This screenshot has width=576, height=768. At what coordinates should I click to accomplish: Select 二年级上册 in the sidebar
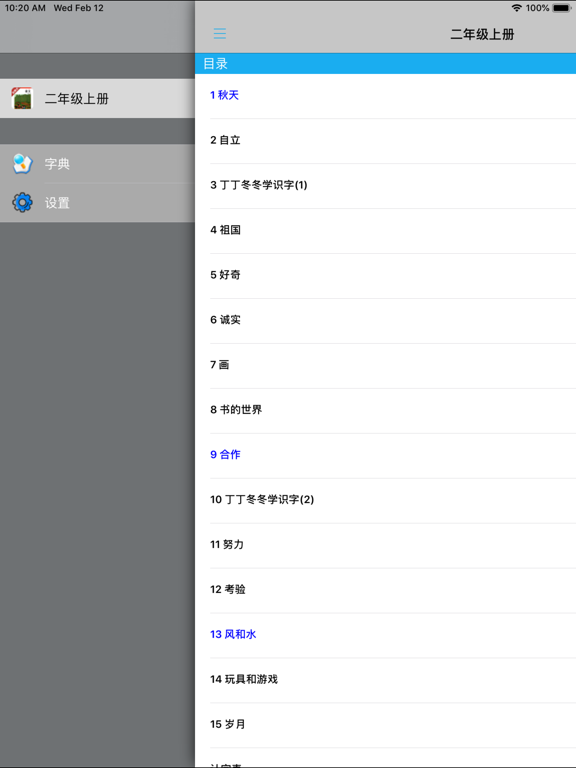(x=97, y=98)
